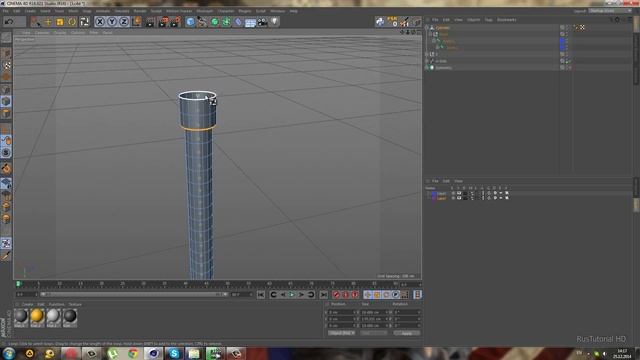Click the green generators icon
The image size is (640, 360).
[x=214, y=21]
